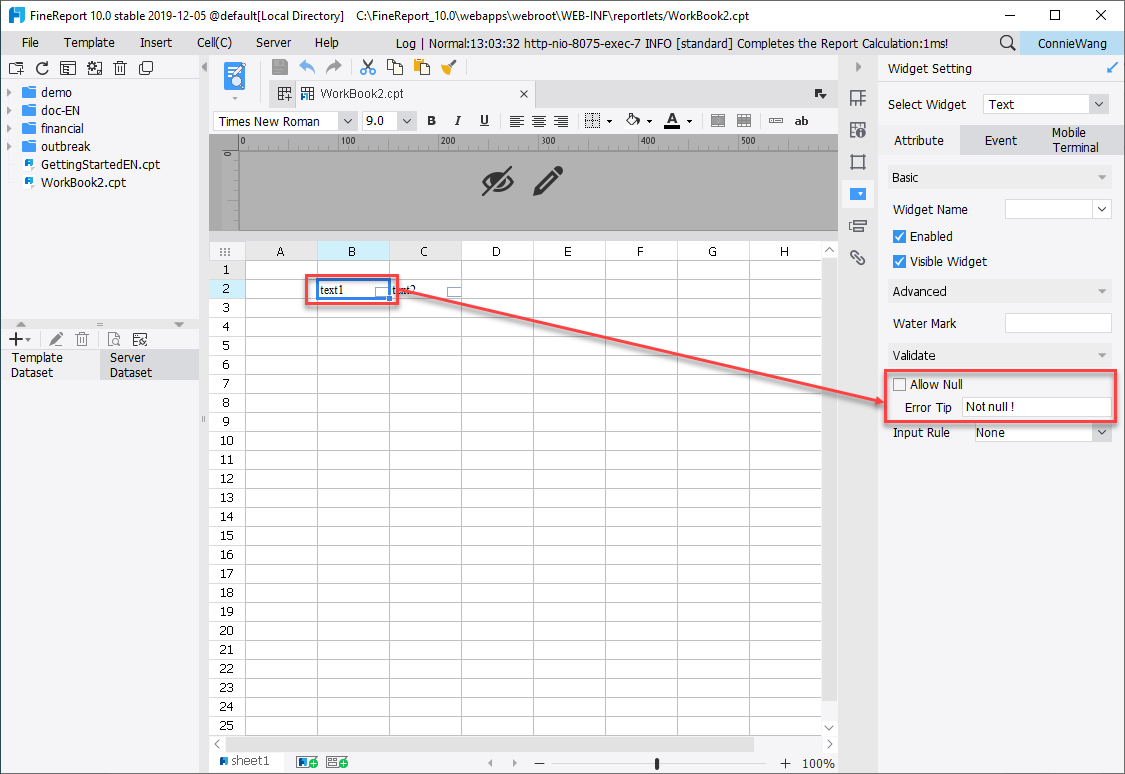Viewport: 1125px width, 774px height.
Task: Toggle Bold formatting in the format bar
Action: pyautogui.click(x=431, y=120)
